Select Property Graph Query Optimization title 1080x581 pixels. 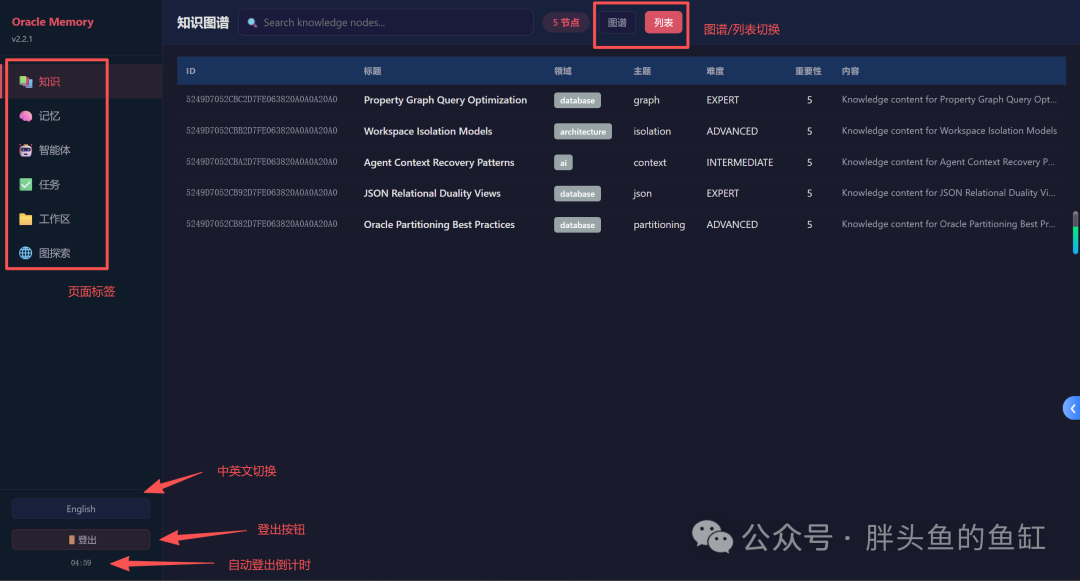pos(445,100)
